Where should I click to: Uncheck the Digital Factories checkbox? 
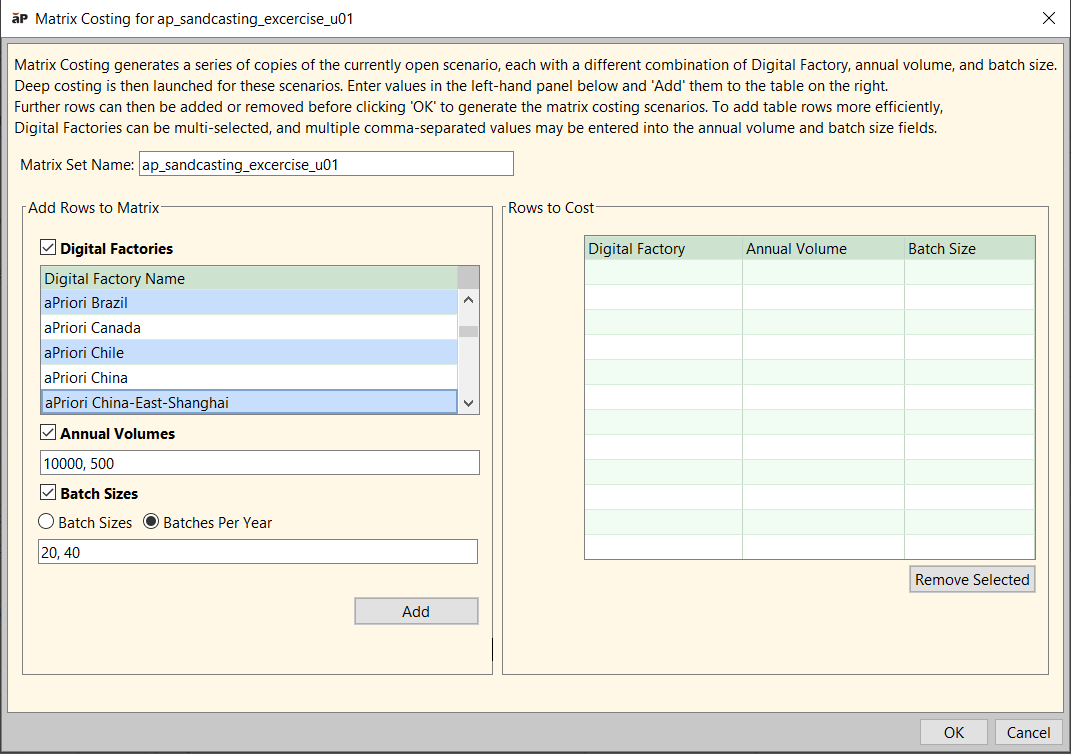point(48,248)
